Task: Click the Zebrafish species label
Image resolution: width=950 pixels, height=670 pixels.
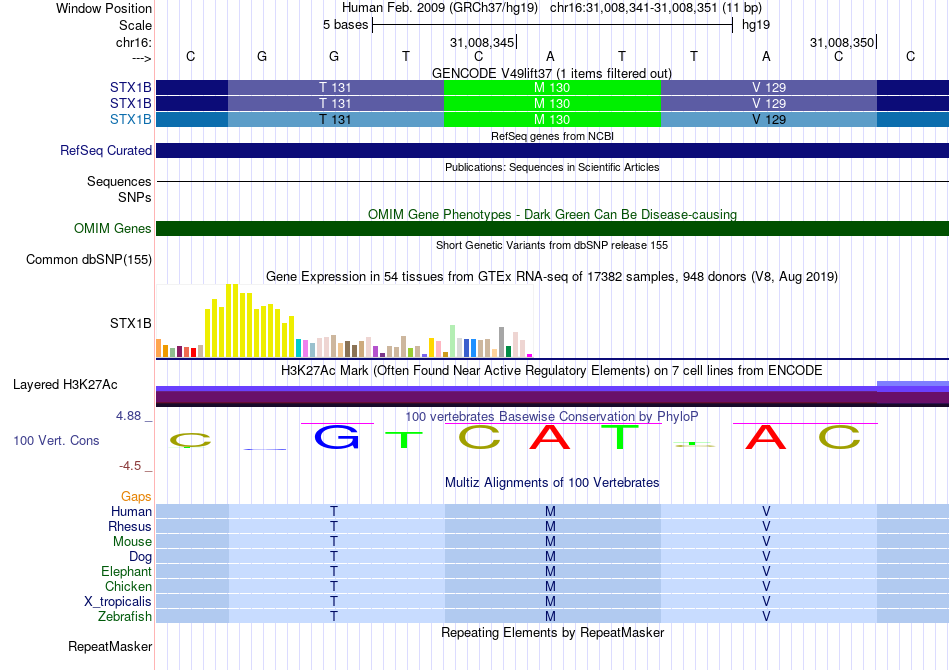Action: [x=125, y=616]
